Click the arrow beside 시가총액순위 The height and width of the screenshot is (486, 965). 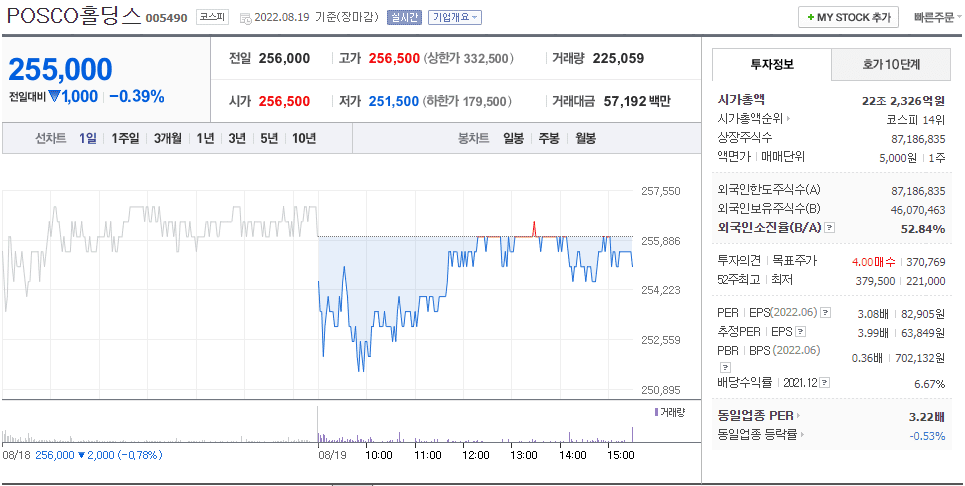tap(788, 119)
